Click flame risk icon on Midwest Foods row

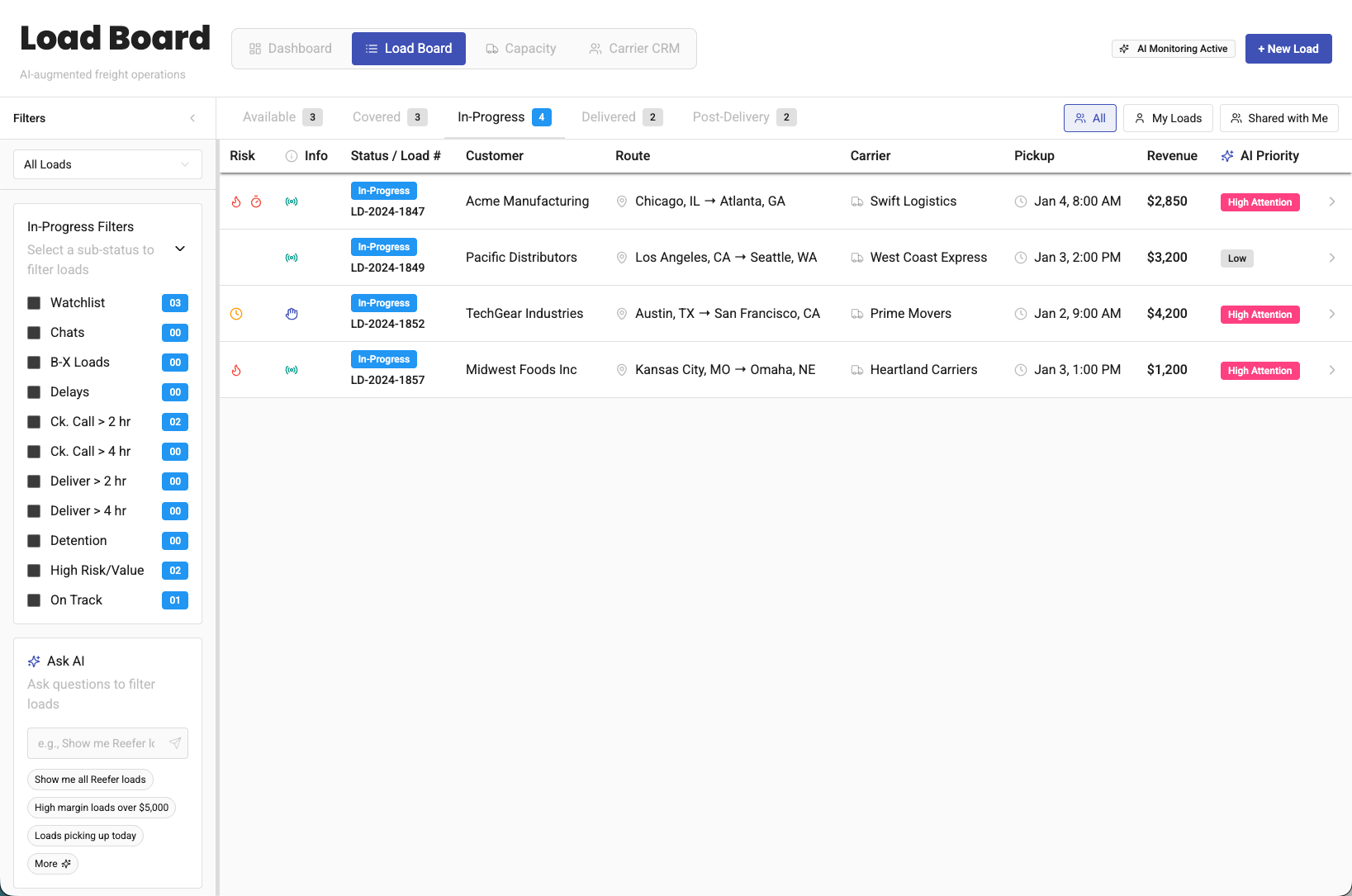236,370
